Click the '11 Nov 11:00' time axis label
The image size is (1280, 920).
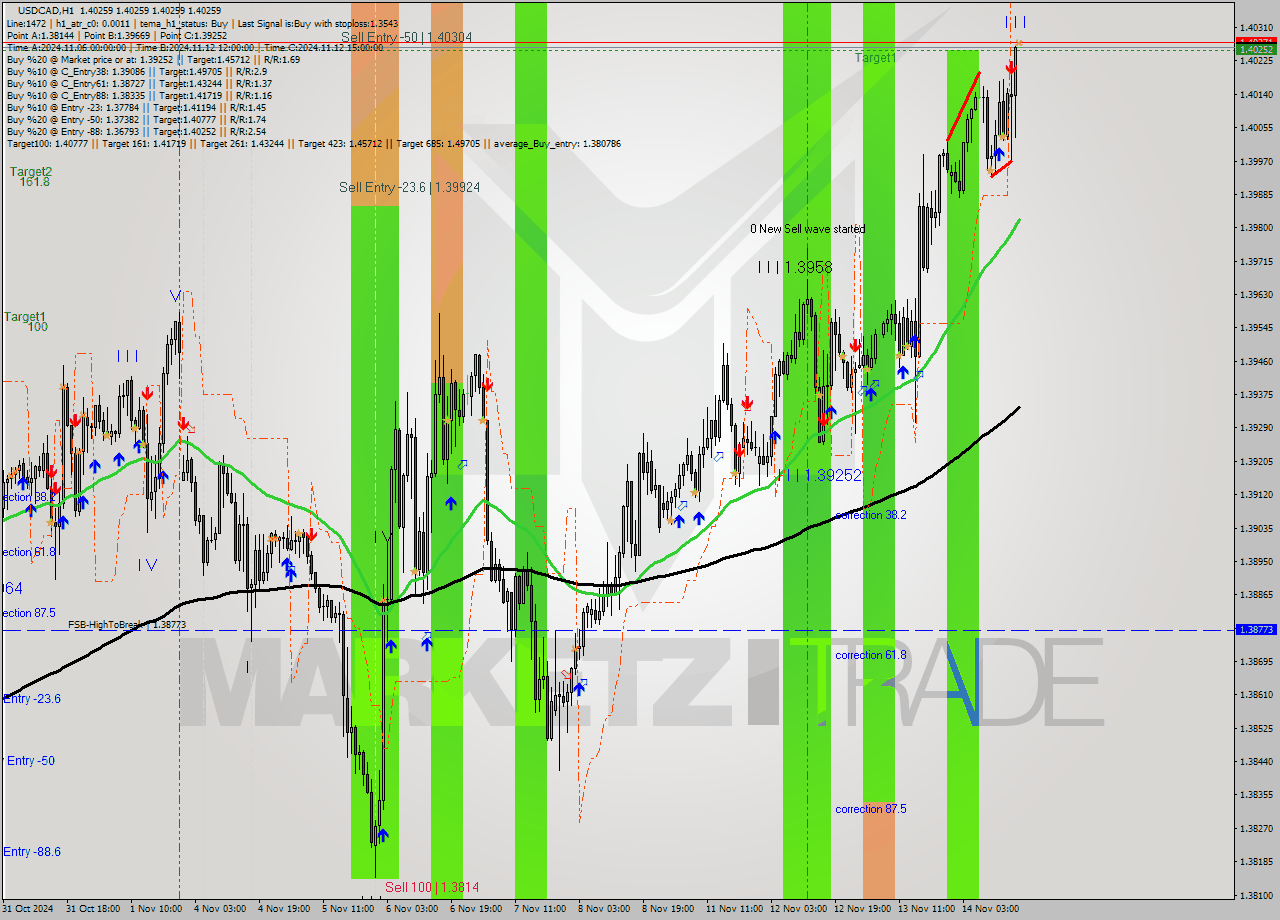point(734,909)
